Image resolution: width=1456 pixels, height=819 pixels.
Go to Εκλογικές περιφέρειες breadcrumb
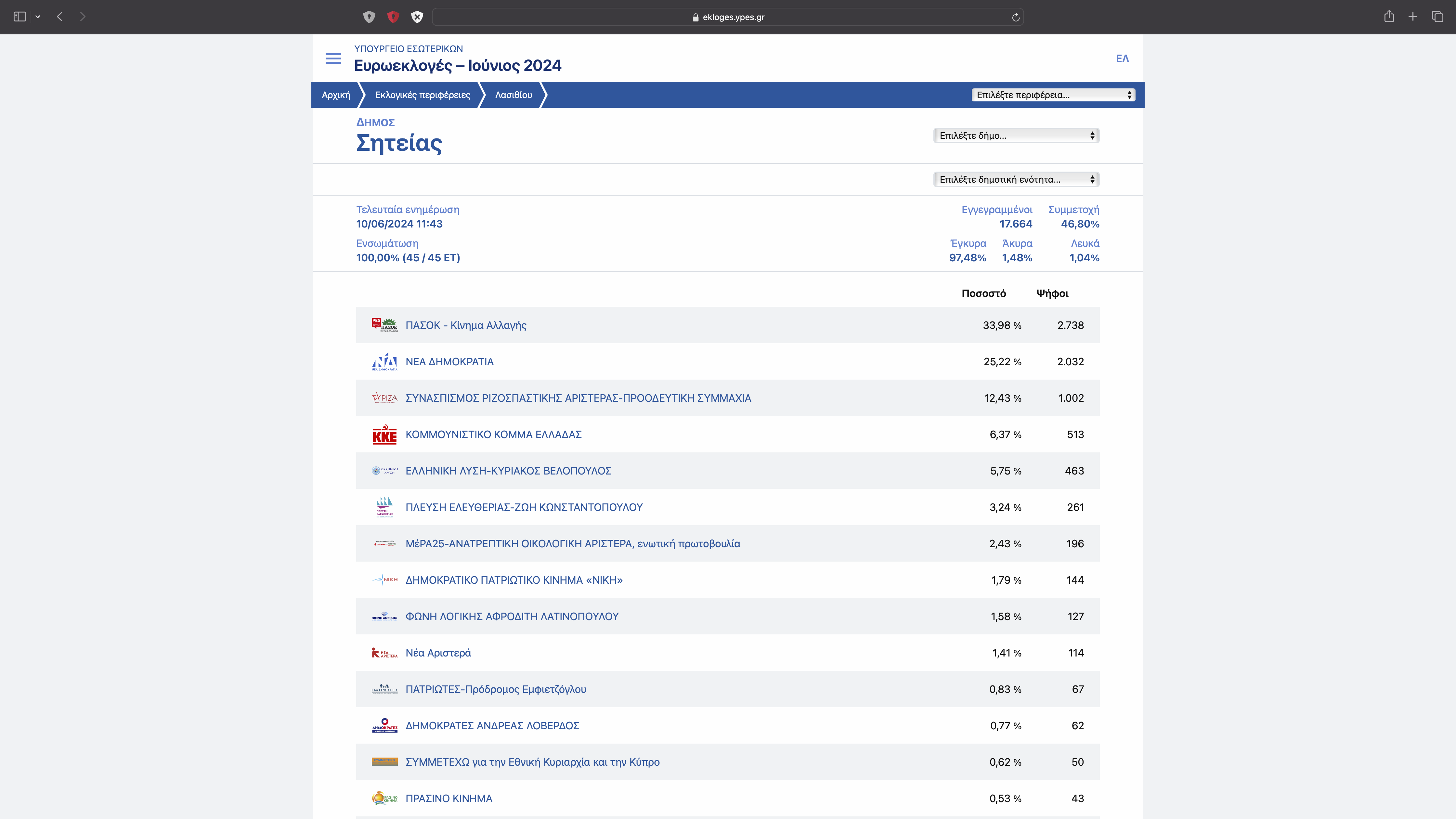pos(422,95)
